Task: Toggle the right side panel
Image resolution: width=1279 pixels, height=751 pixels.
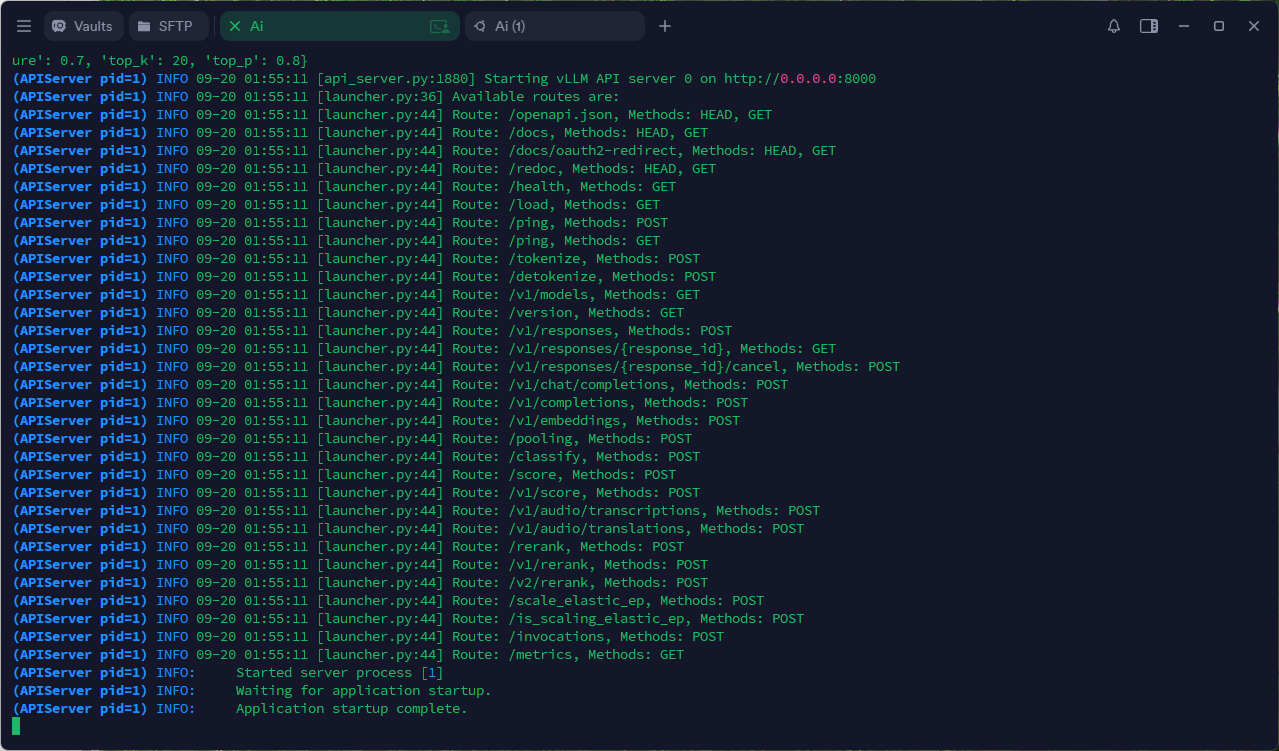Action: click(x=1149, y=26)
